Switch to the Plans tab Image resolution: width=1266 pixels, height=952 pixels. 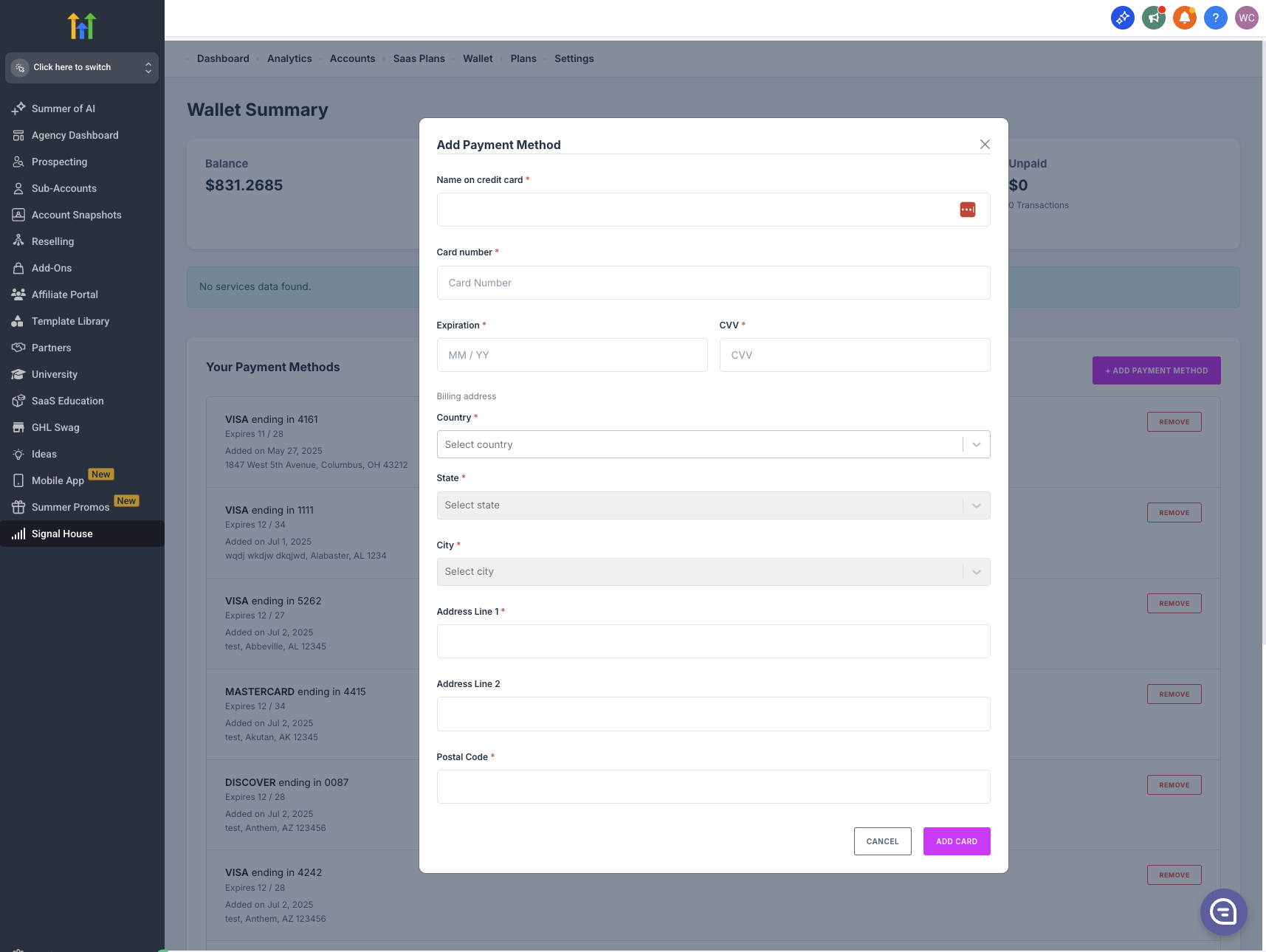point(523,59)
